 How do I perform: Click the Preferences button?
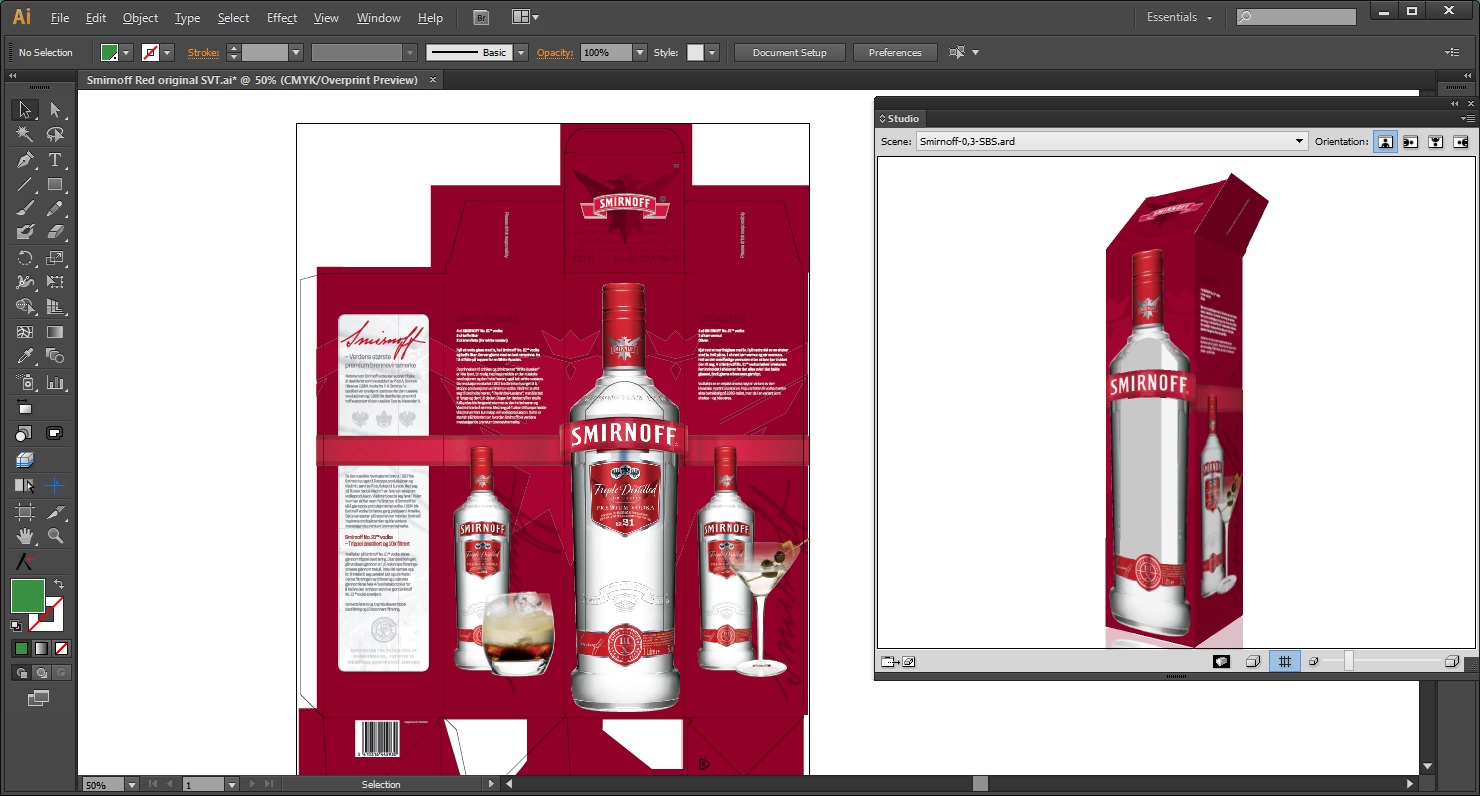pos(895,53)
